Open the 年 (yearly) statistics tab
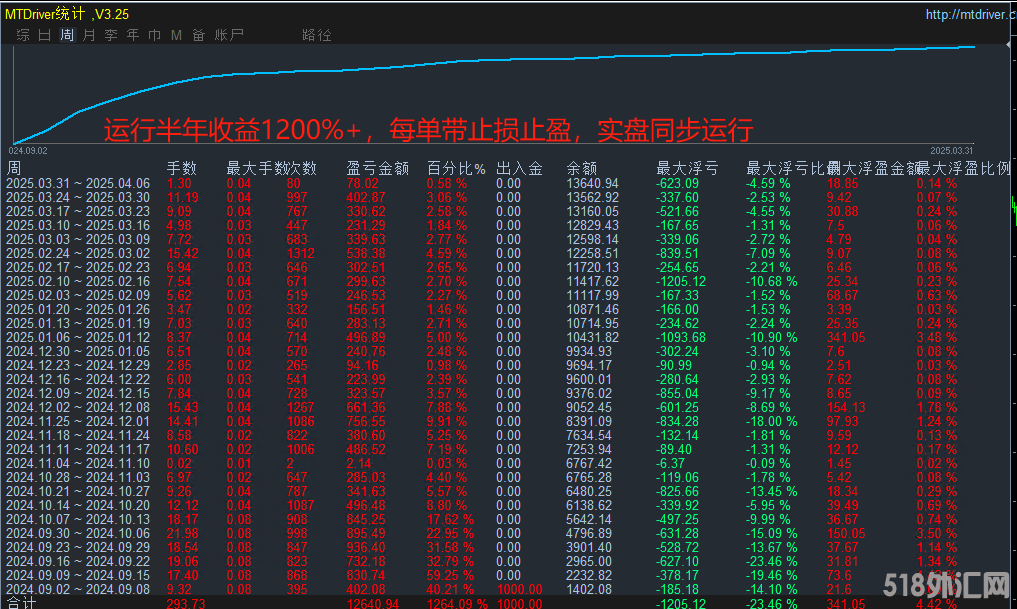The width and height of the screenshot is (1017, 609). (133, 35)
